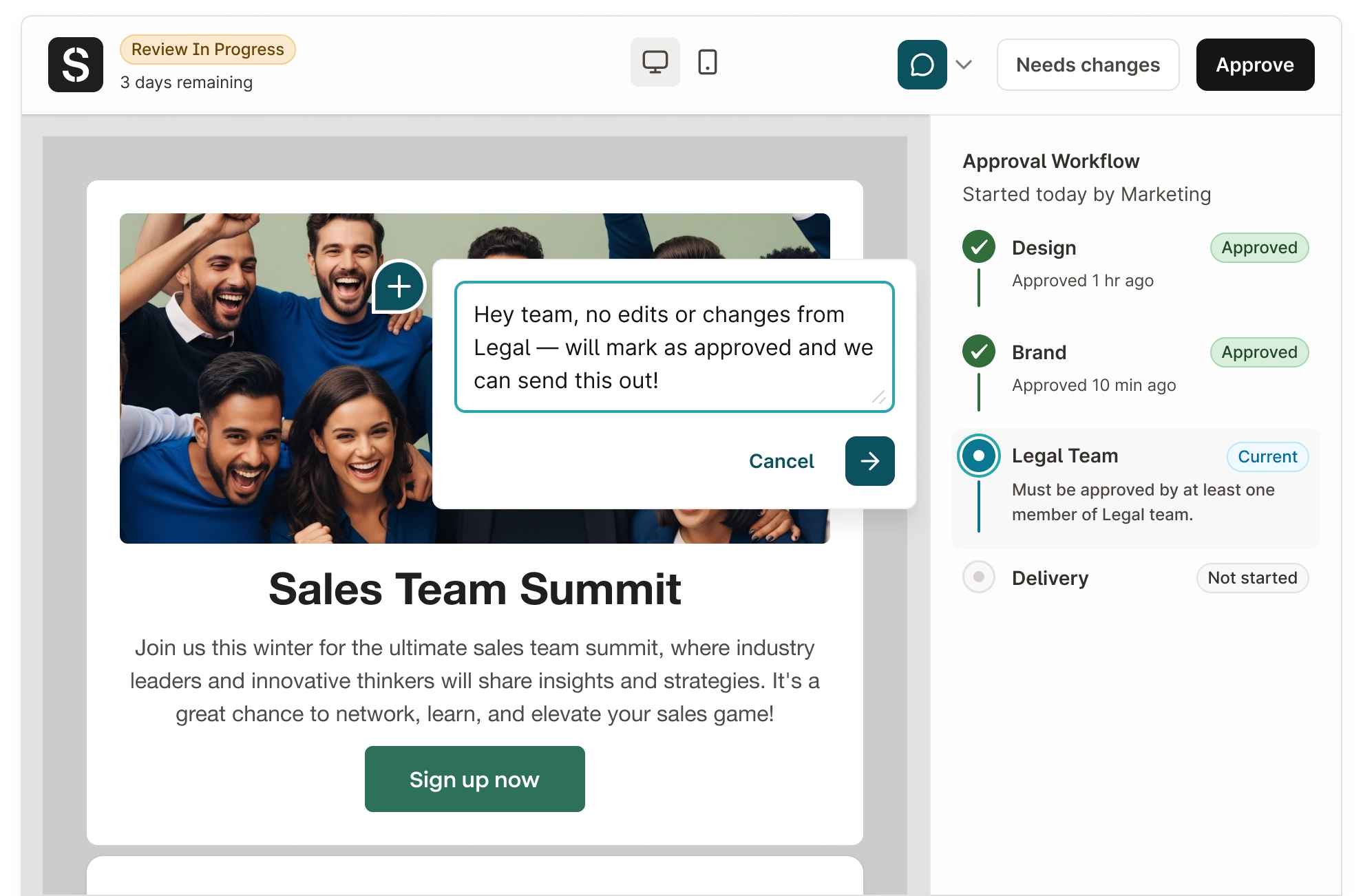This screenshot has width=1363, height=896.
Task: Open the dropdown next to the comment icon
Action: 963,65
